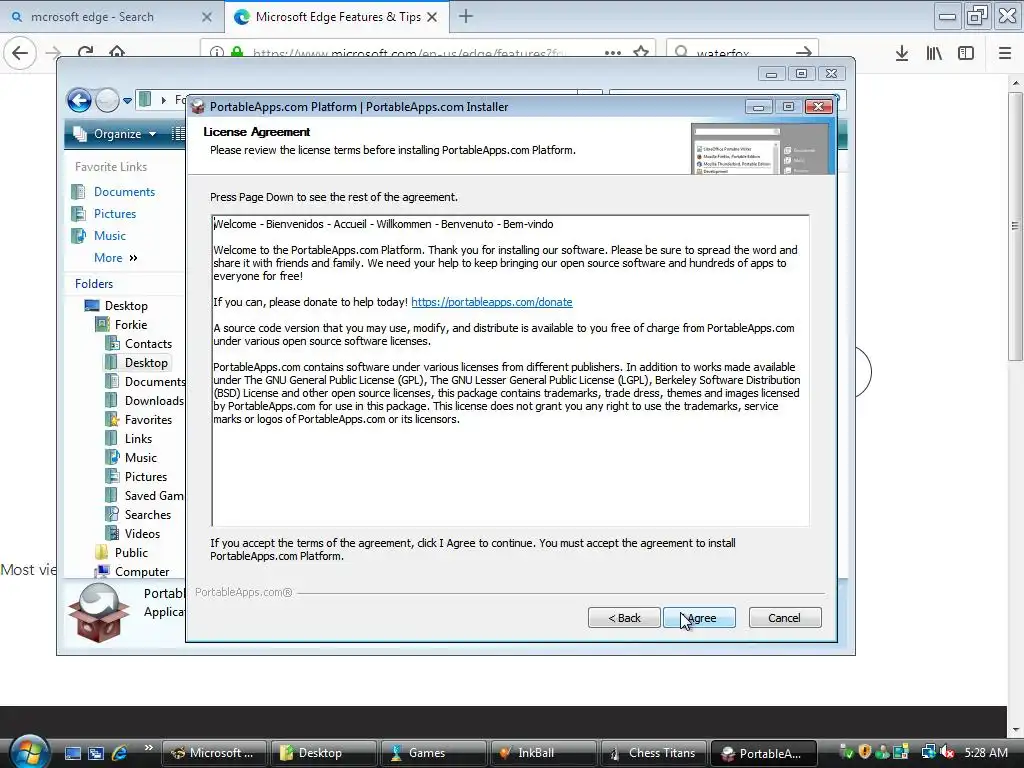Expand More favorite links
The width and height of the screenshot is (1024, 768).
(x=116, y=257)
